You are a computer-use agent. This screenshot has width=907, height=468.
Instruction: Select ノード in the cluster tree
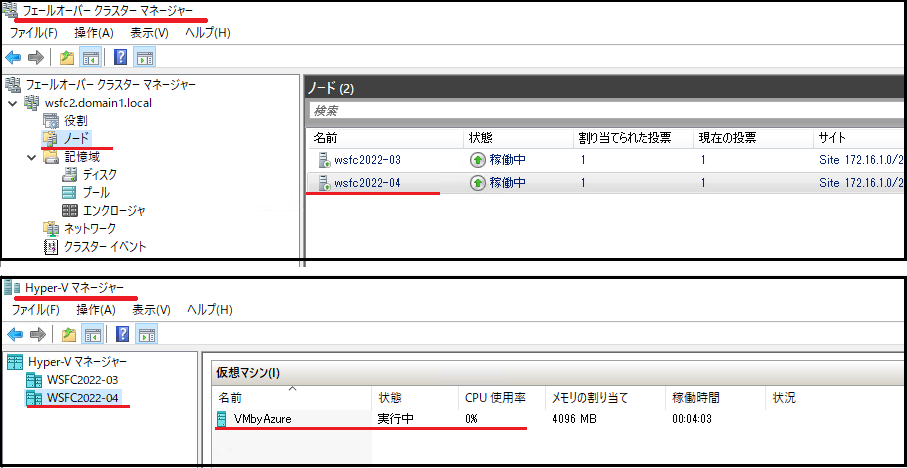(76, 139)
